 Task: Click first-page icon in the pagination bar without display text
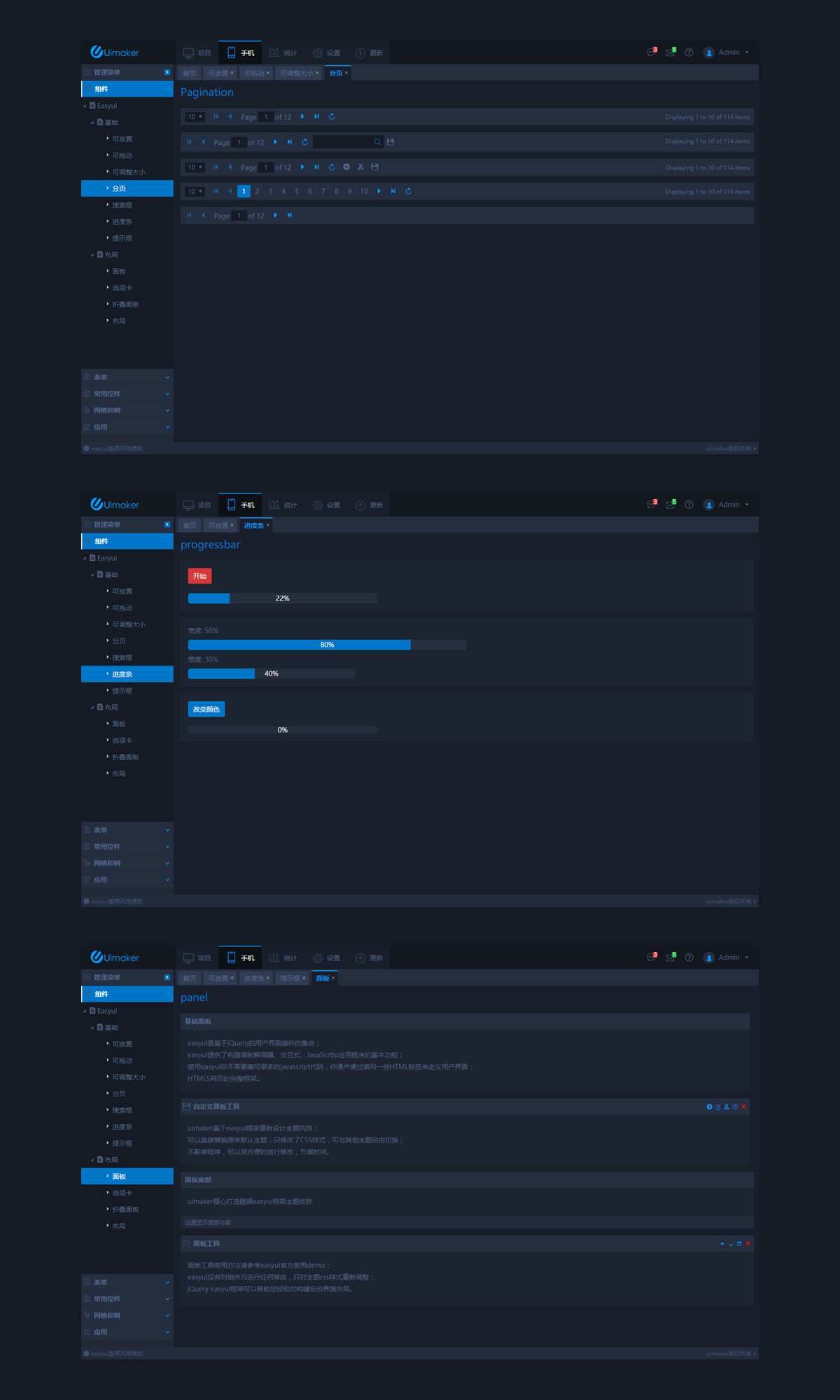[189, 216]
